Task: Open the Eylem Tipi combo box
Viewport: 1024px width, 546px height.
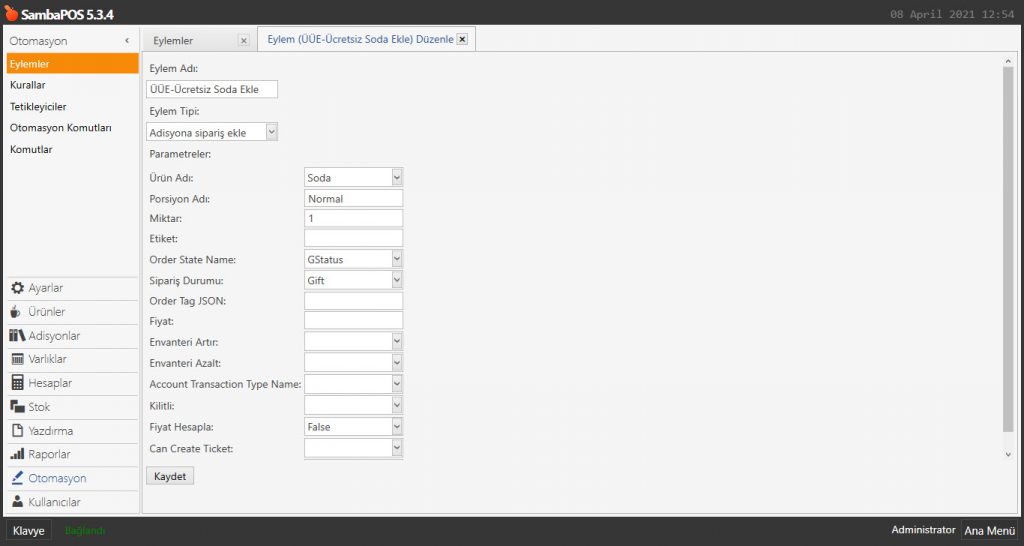Action: (x=272, y=132)
